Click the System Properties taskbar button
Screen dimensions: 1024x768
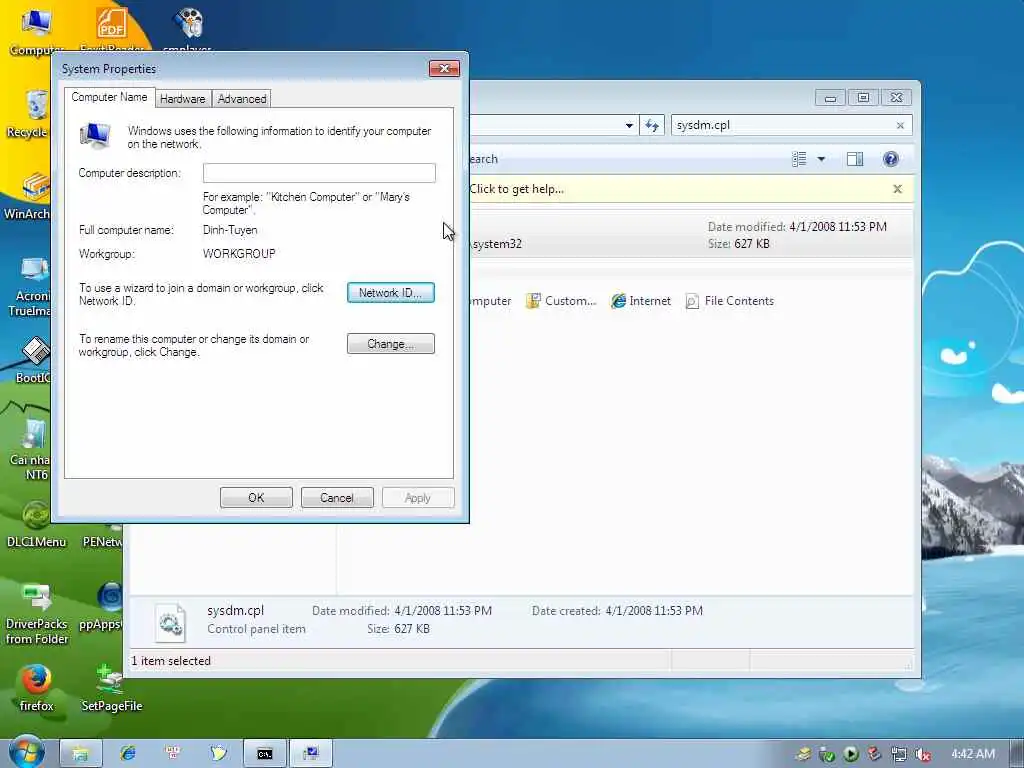click(x=311, y=754)
